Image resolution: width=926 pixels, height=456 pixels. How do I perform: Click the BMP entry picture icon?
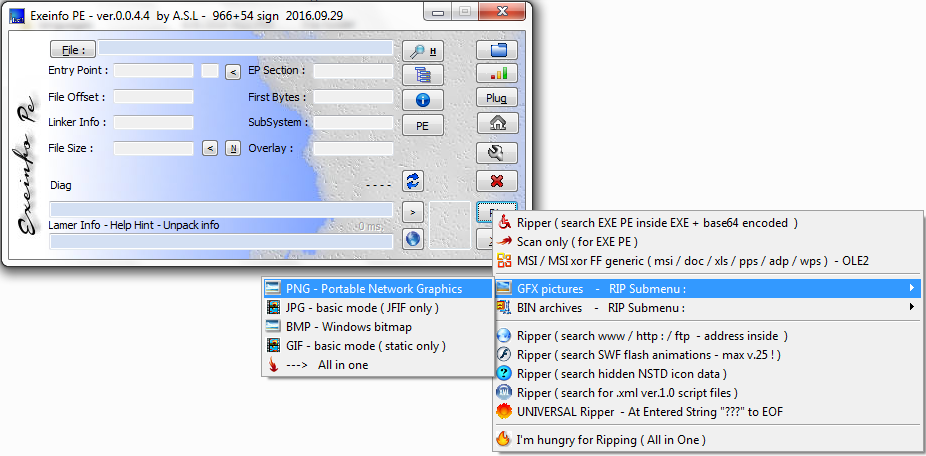coord(273,327)
